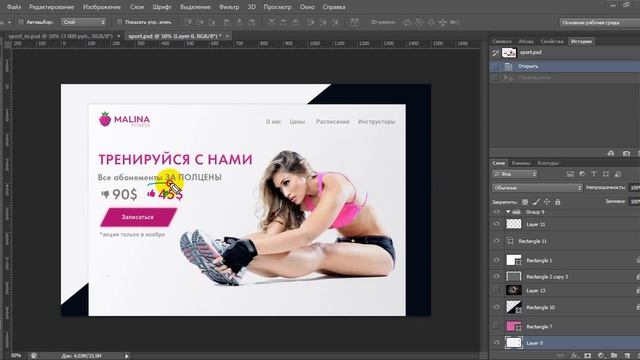The width and height of the screenshot is (640, 360).
Task: Click the 3D rotate mode icon
Action: (407, 22)
